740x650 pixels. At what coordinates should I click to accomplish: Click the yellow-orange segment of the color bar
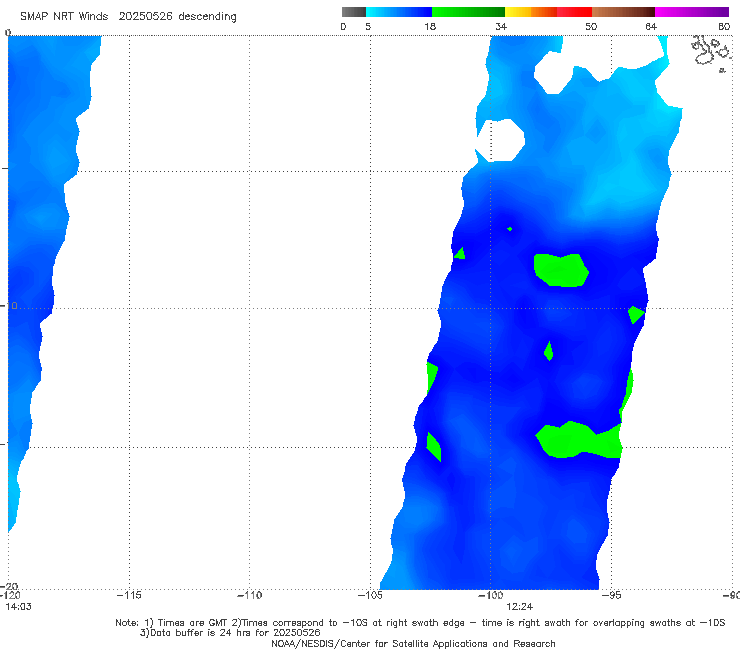tap(531, 12)
